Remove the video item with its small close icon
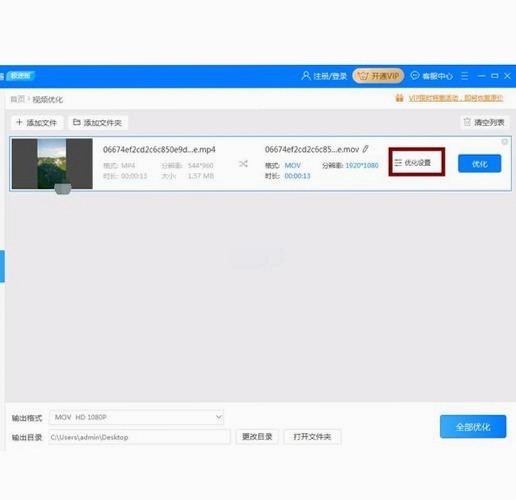This screenshot has width=516, height=500. pos(505,142)
